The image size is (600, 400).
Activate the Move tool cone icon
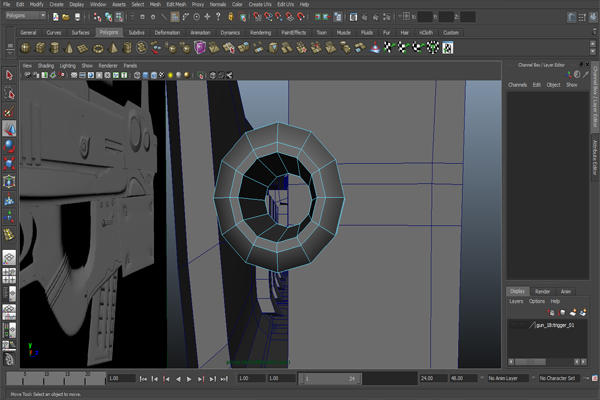(x=9, y=129)
